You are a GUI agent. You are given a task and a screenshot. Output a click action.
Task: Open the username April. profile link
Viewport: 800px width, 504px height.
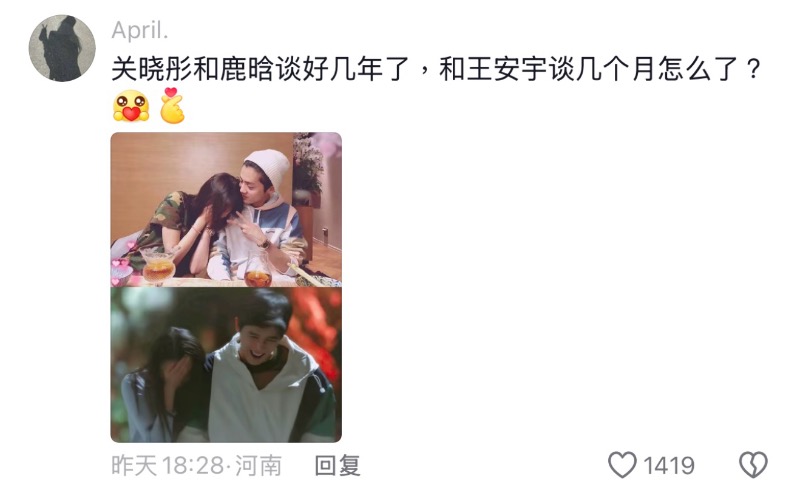(x=140, y=30)
